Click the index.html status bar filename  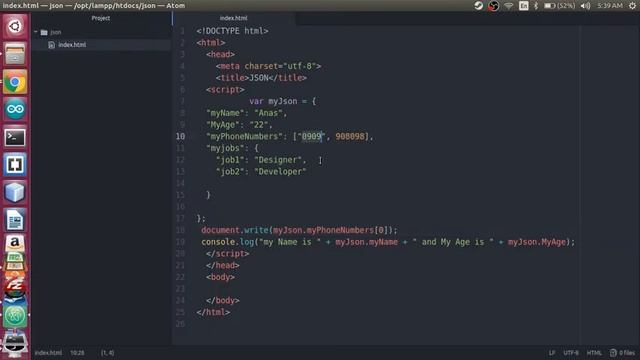point(48,353)
